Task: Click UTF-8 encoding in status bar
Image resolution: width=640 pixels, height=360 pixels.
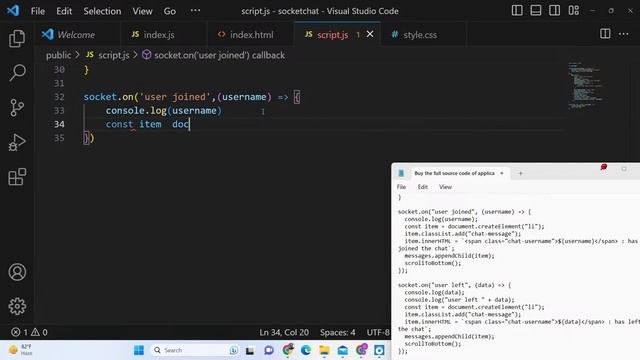Action: 378,332
